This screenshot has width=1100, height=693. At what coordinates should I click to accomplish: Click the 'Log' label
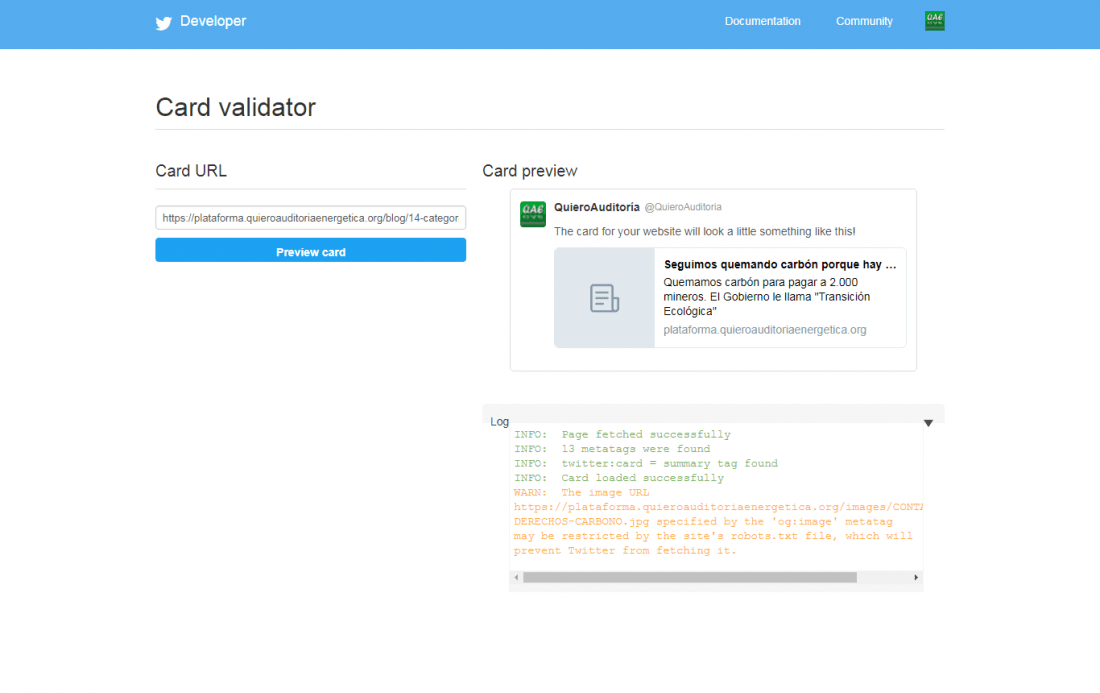499,422
